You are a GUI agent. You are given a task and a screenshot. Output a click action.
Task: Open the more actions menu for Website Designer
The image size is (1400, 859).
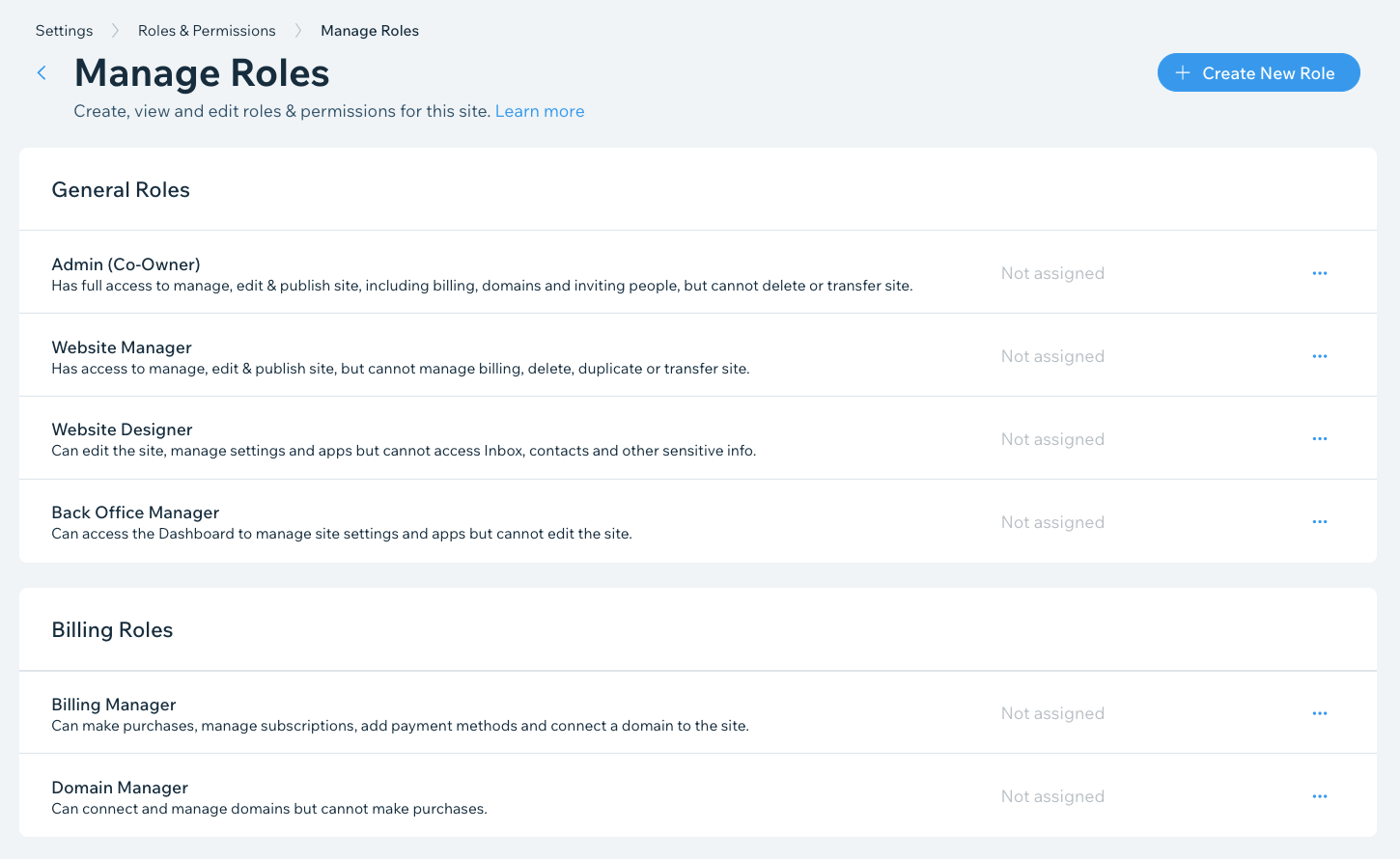pyautogui.click(x=1320, y=438)
